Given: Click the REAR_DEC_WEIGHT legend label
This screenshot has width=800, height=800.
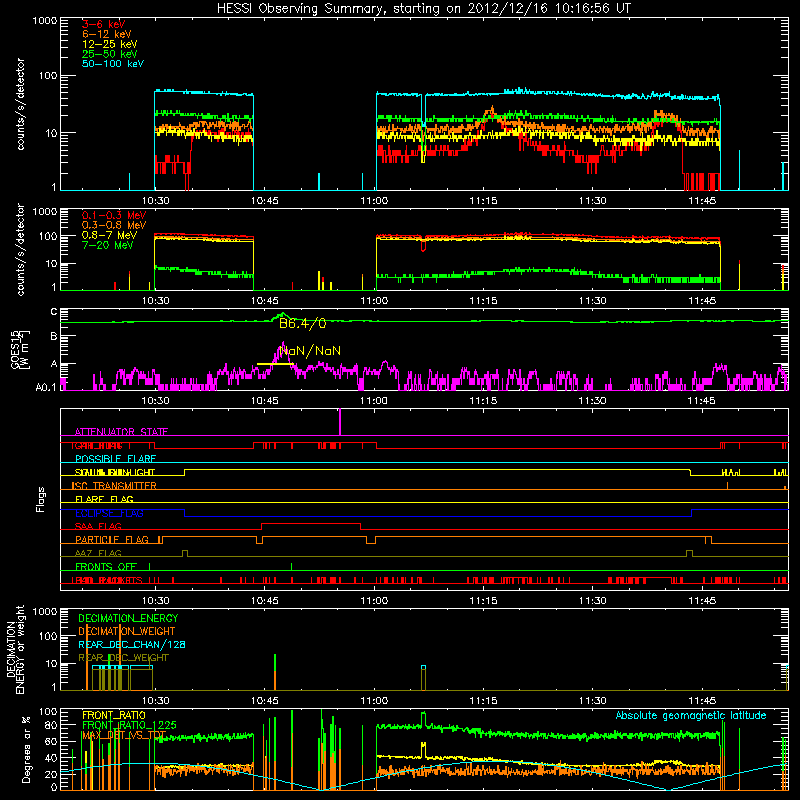Looking at the screenshot, I should click(x=123, y=658).
